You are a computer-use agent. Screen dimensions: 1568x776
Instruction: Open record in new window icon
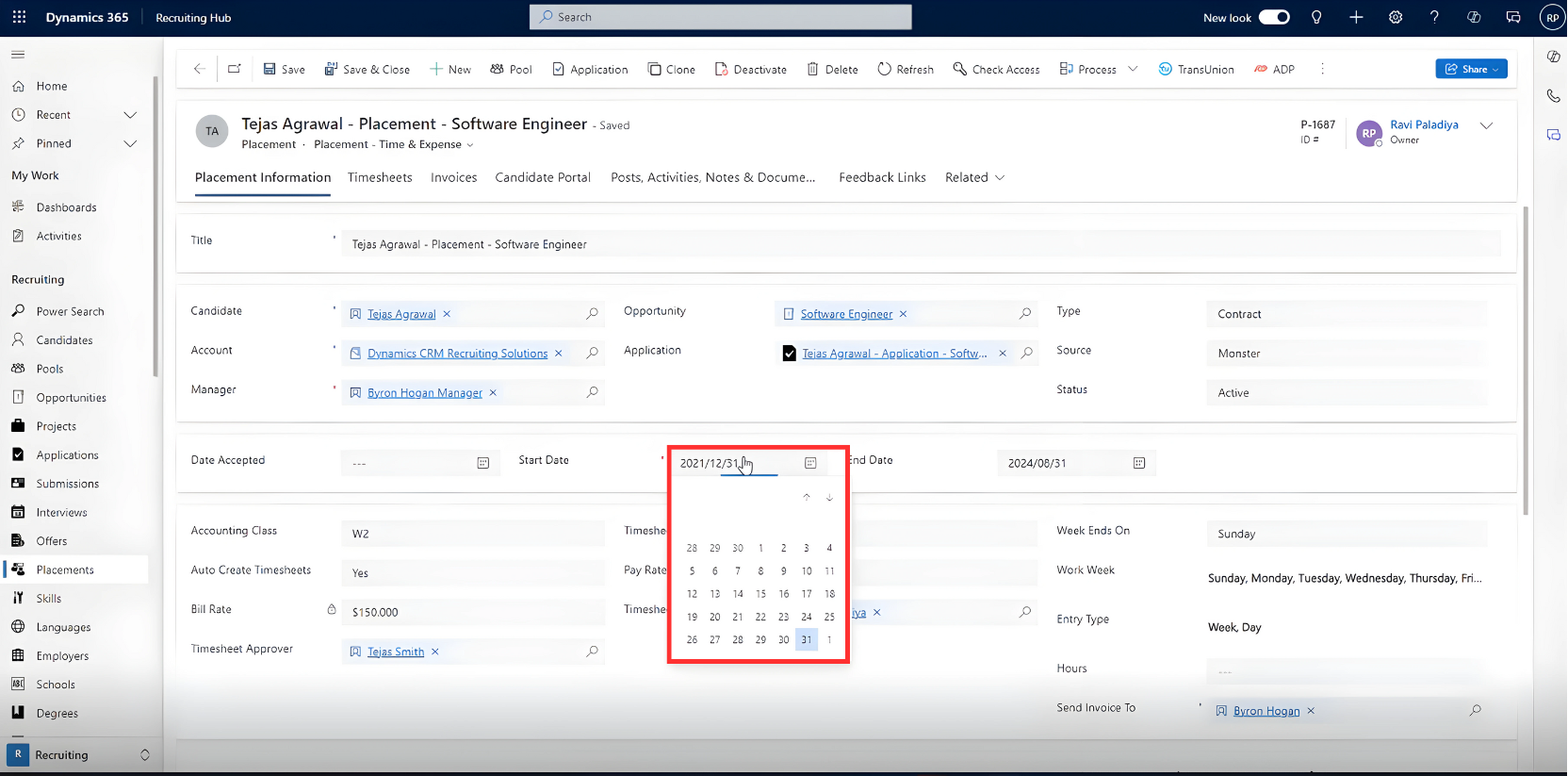point(235,69)
